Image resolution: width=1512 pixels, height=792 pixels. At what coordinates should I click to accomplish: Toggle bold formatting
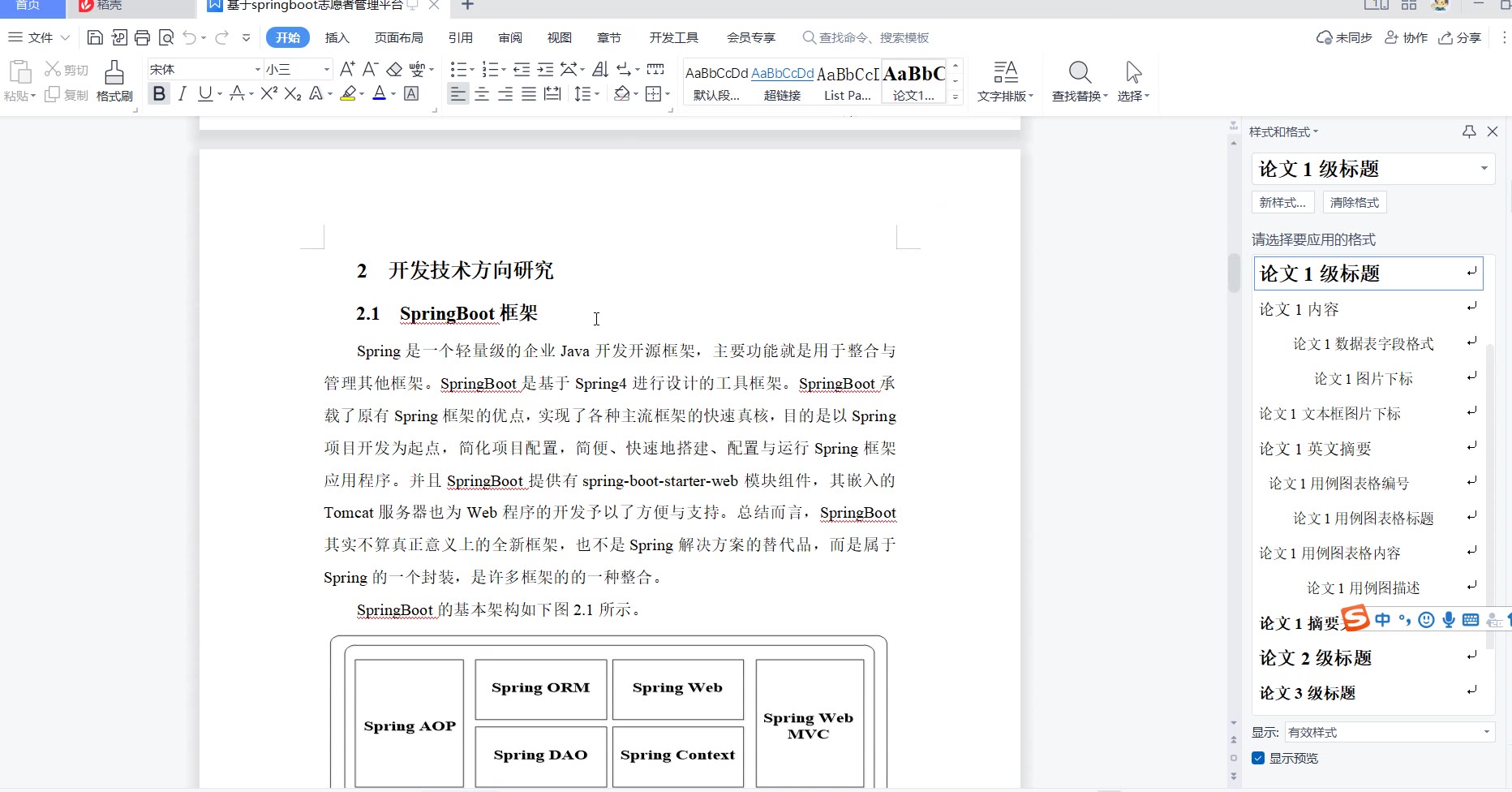pyautogui.click(x=159, y=94)
